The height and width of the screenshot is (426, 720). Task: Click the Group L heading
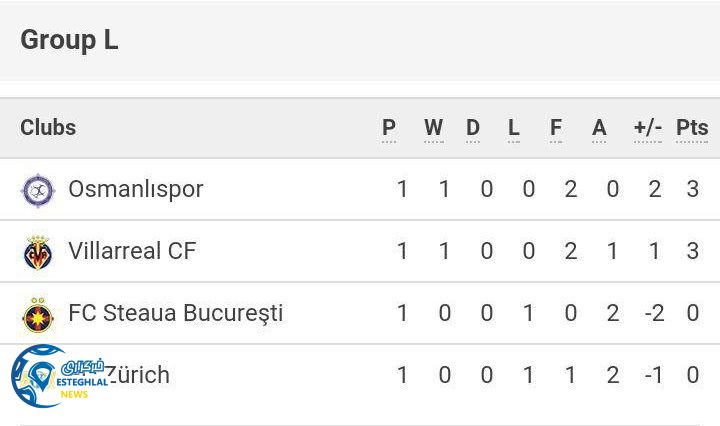(69, 40)
